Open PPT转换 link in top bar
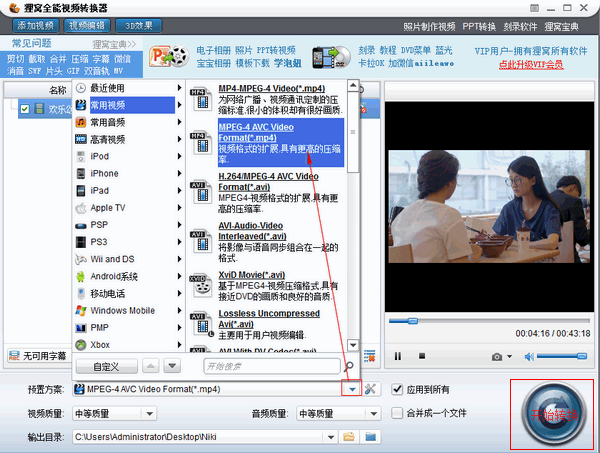This screenshot has height=453, width=600. point(479,27)
